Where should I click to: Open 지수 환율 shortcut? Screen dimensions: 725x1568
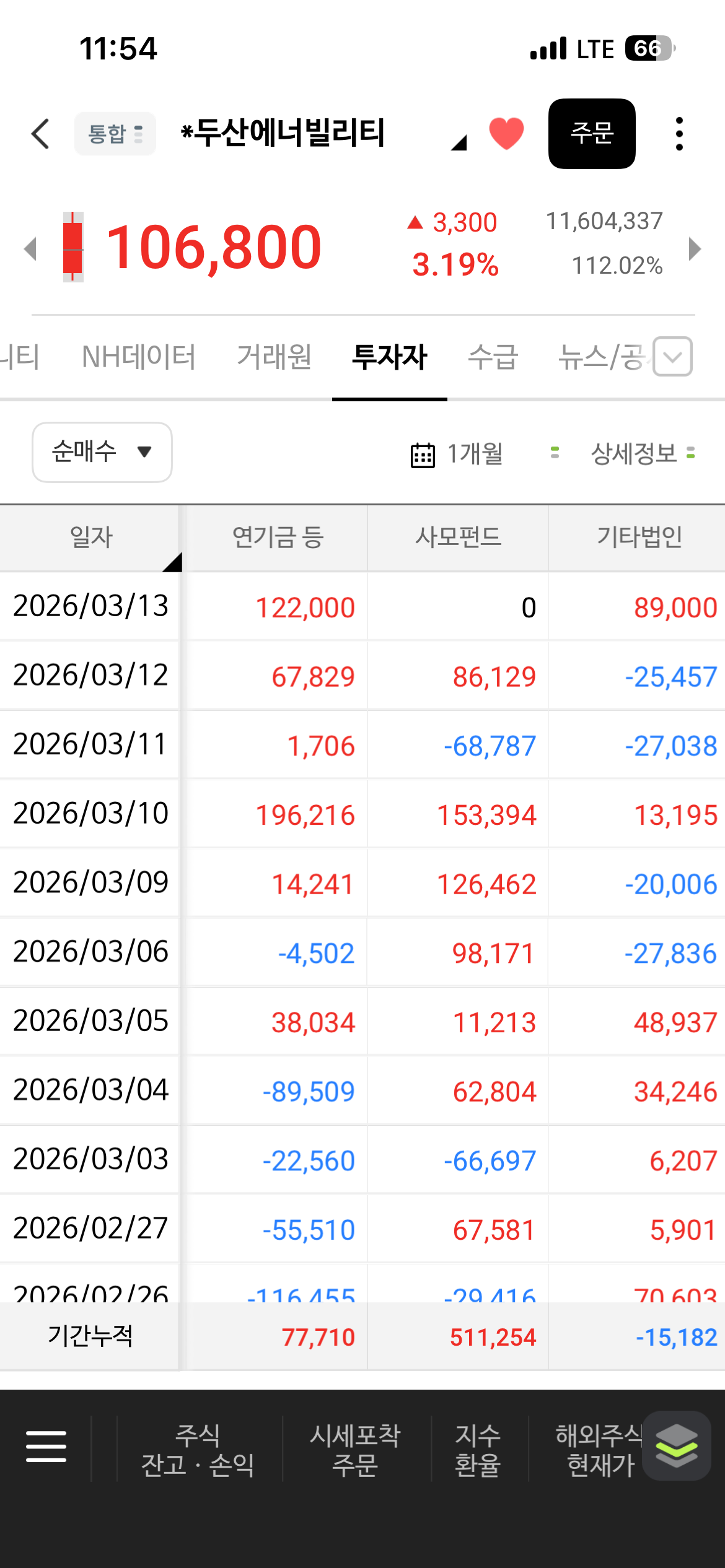477,1449
